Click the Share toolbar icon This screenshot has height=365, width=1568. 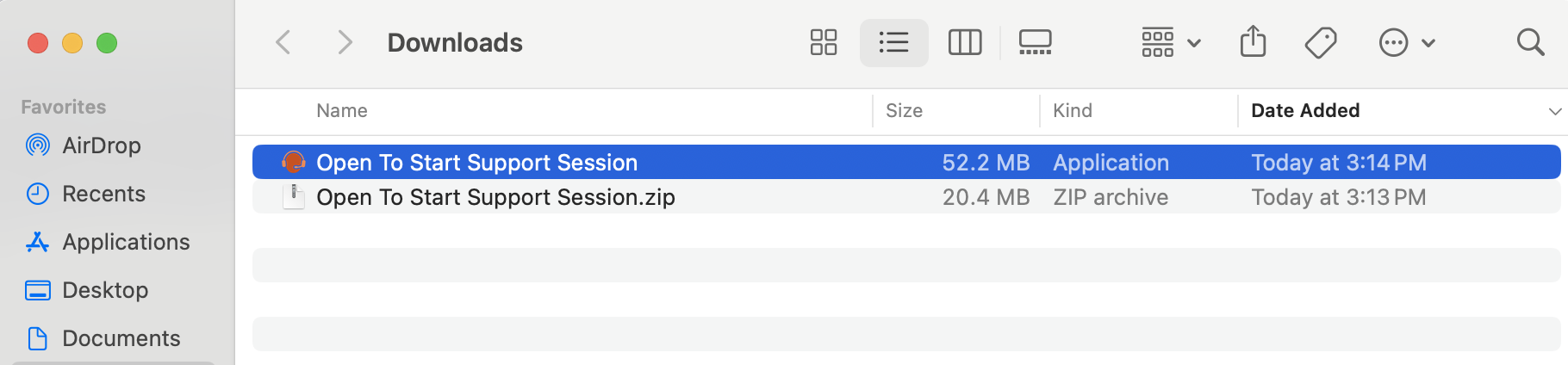point(1253,42)
